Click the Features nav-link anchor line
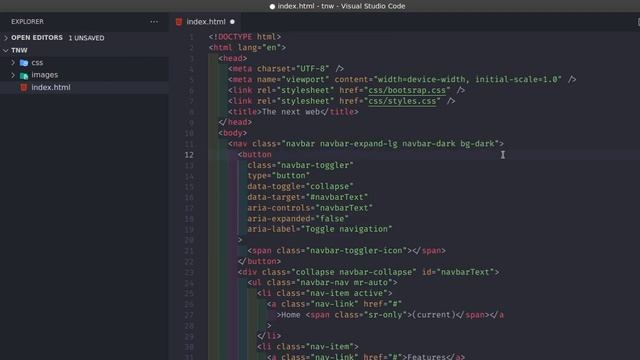Image resolution: width=640 pixels, height=360 pixels. point(366,356)
